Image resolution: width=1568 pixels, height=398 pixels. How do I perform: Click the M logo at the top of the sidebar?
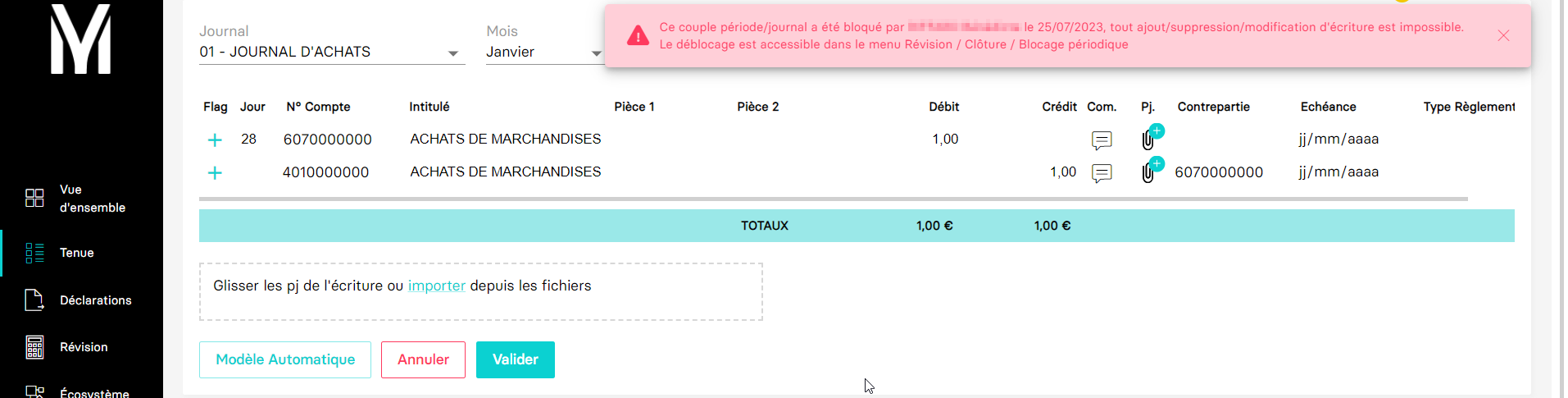click(80, 39)
